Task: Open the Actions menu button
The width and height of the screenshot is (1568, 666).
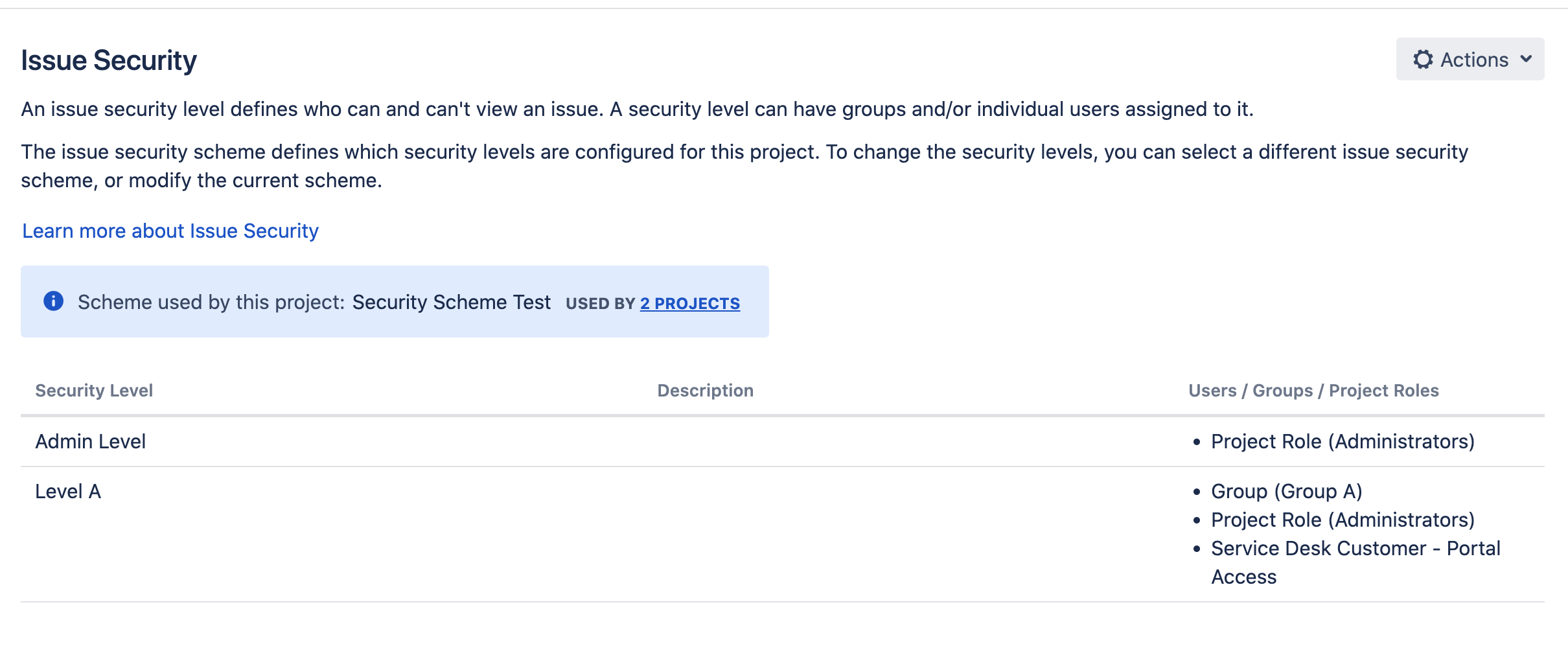Action: tap(1470, 60)
